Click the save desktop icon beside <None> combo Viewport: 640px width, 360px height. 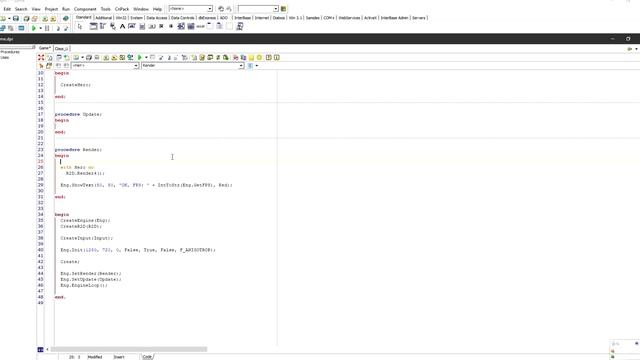coord(221,9)
